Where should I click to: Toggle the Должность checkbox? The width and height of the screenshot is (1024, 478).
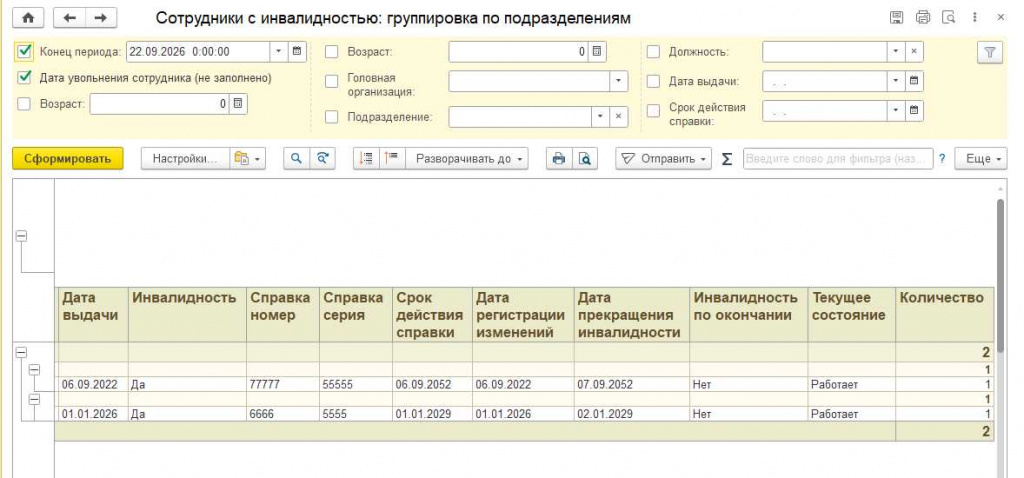point(653,52)
